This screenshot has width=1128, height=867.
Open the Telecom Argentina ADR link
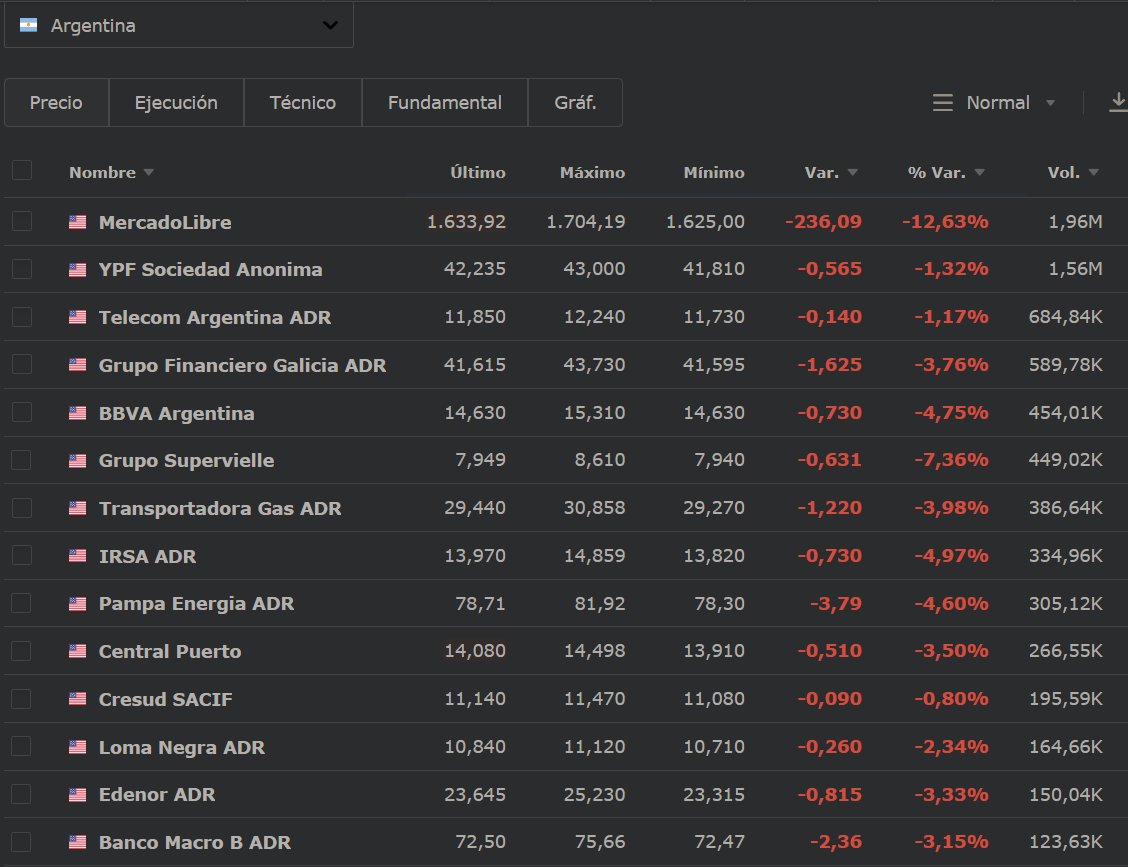pos(215,317)
